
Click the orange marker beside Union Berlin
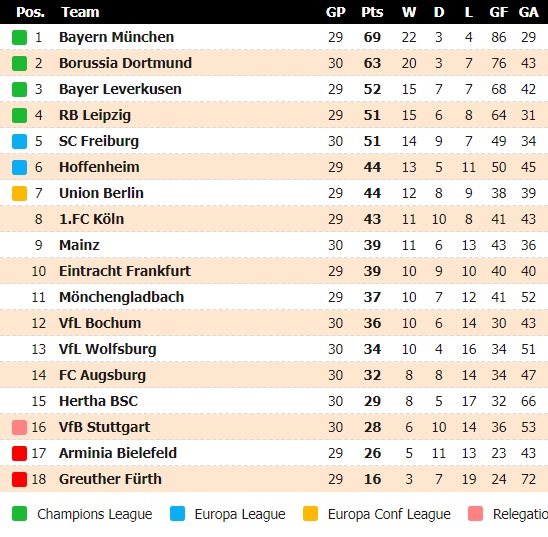tap(19, 194)
